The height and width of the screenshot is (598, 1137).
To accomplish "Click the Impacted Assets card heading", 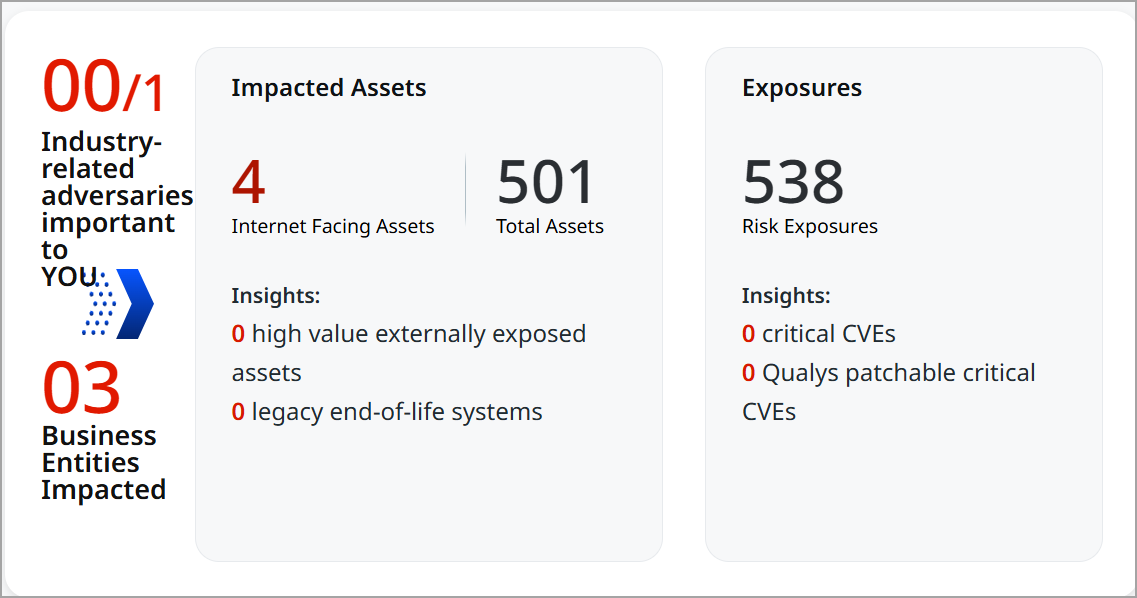I will coord(328,88).
